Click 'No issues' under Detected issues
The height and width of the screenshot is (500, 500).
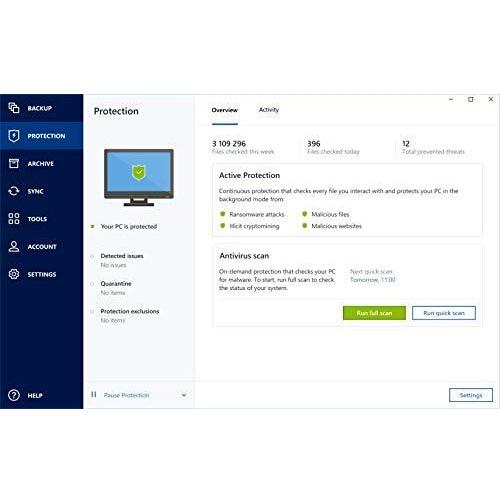[113, 265]
